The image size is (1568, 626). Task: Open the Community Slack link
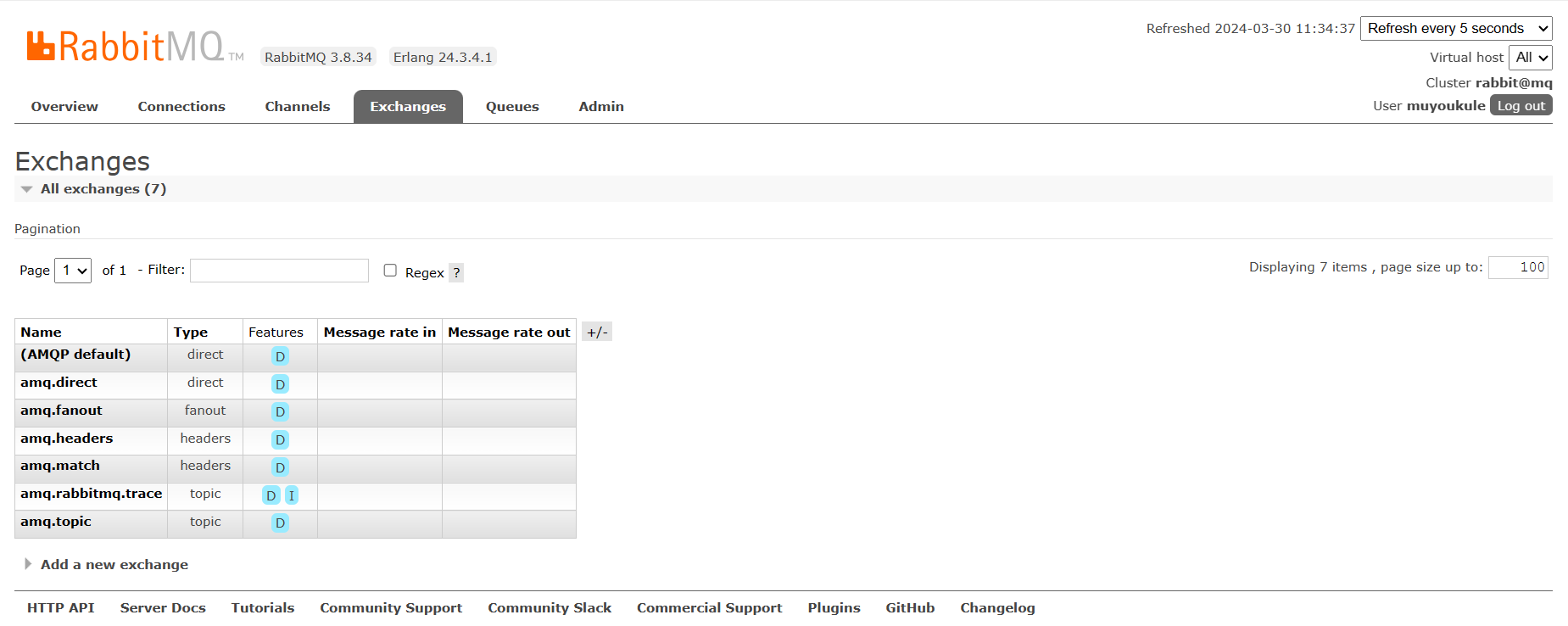click(550, 608)
